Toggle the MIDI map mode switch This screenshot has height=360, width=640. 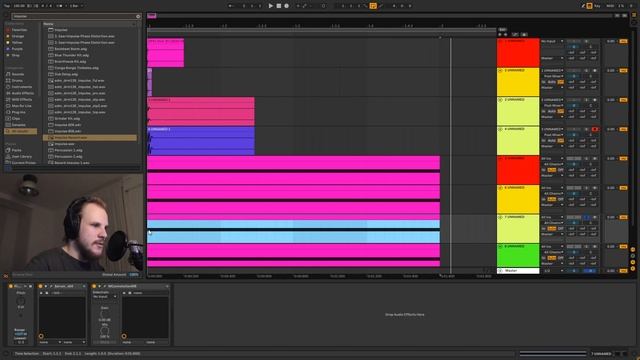tap(610, 6)
